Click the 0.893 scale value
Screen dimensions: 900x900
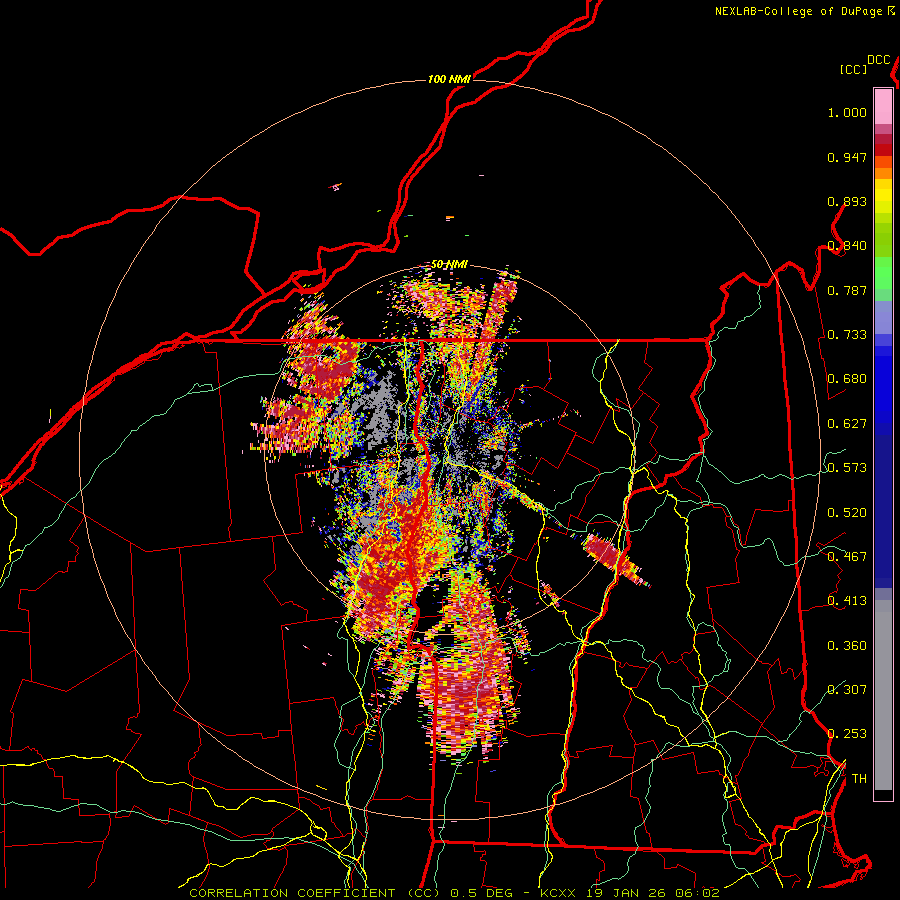click(847, 201)
